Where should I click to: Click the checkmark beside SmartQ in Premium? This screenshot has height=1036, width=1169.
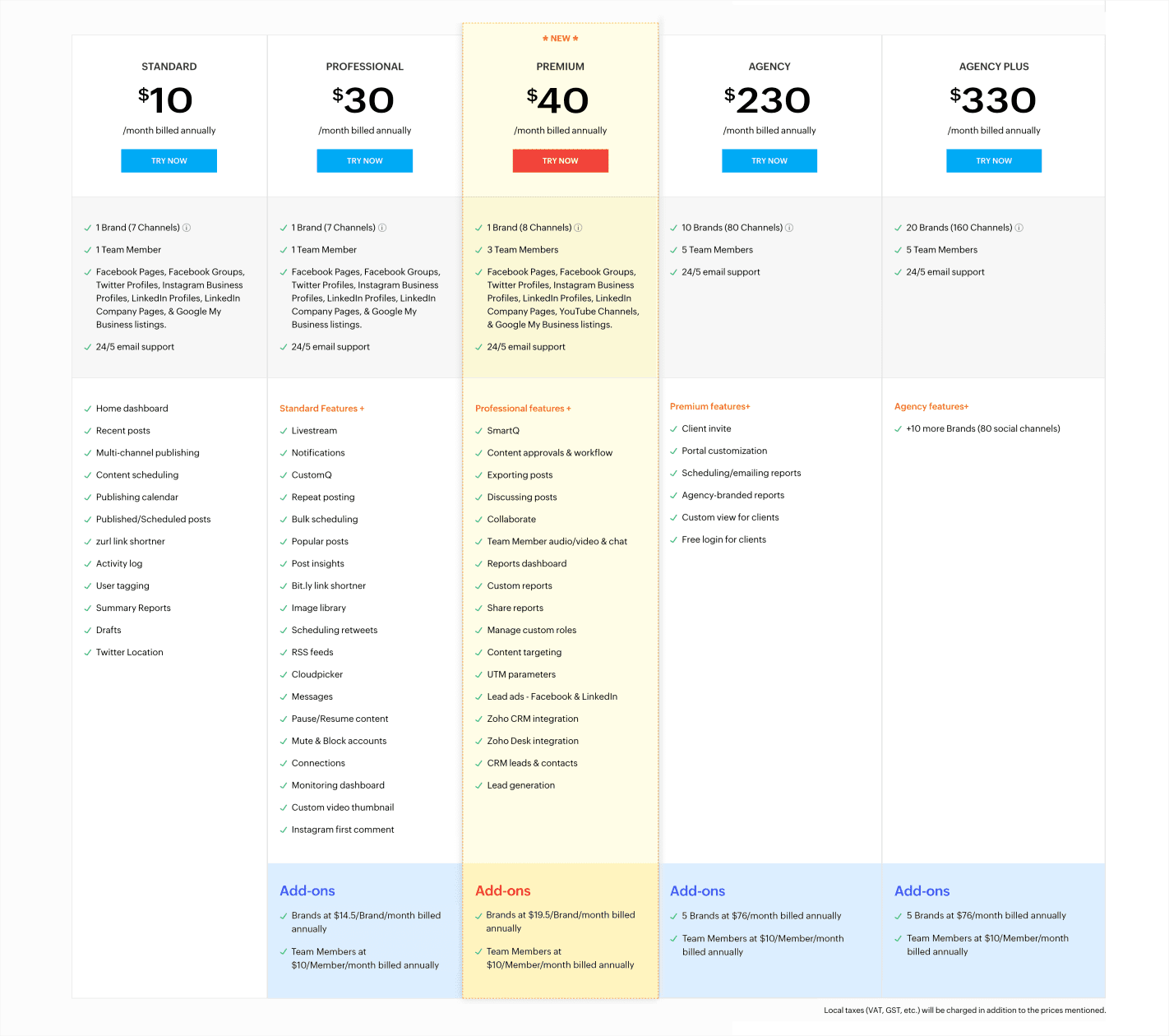pos(478,430)
